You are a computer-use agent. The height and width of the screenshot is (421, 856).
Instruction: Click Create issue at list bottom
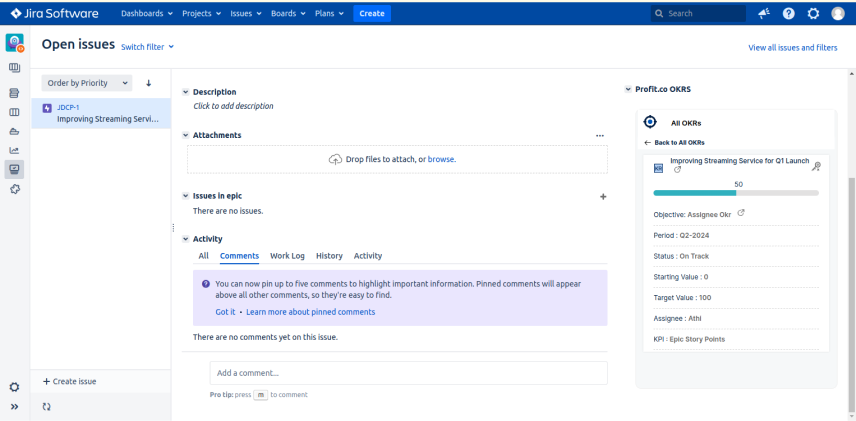coord(69,381)
